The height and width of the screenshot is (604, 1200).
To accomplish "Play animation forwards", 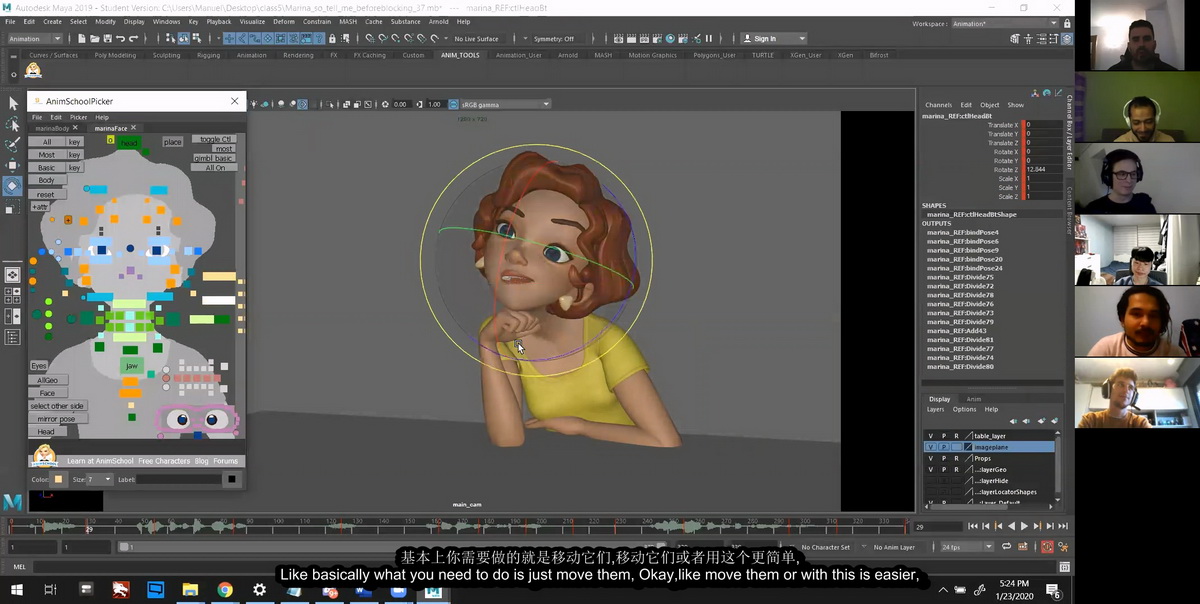I will pos(1024,526).
